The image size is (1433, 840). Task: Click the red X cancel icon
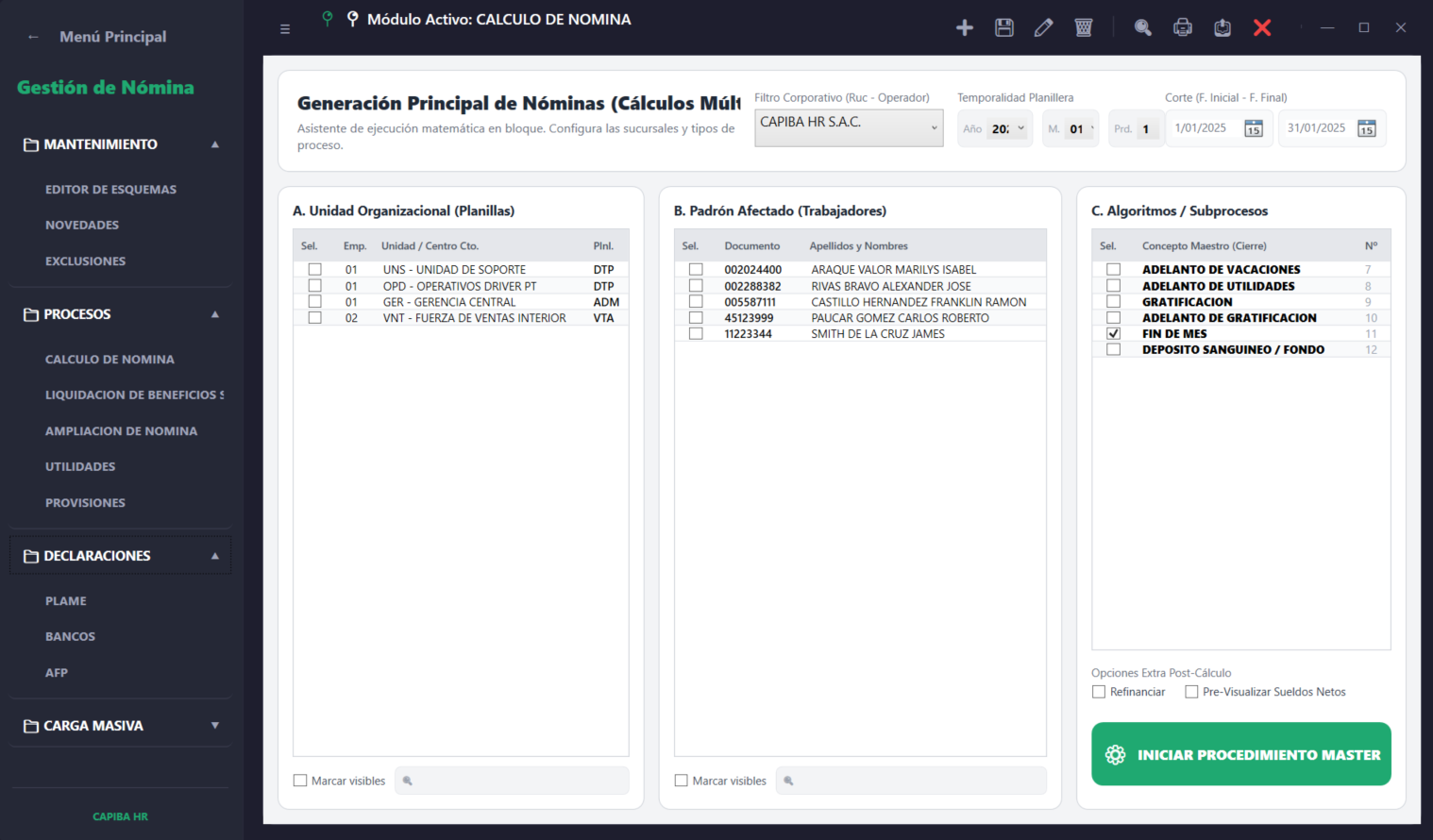pos(1262,27)
